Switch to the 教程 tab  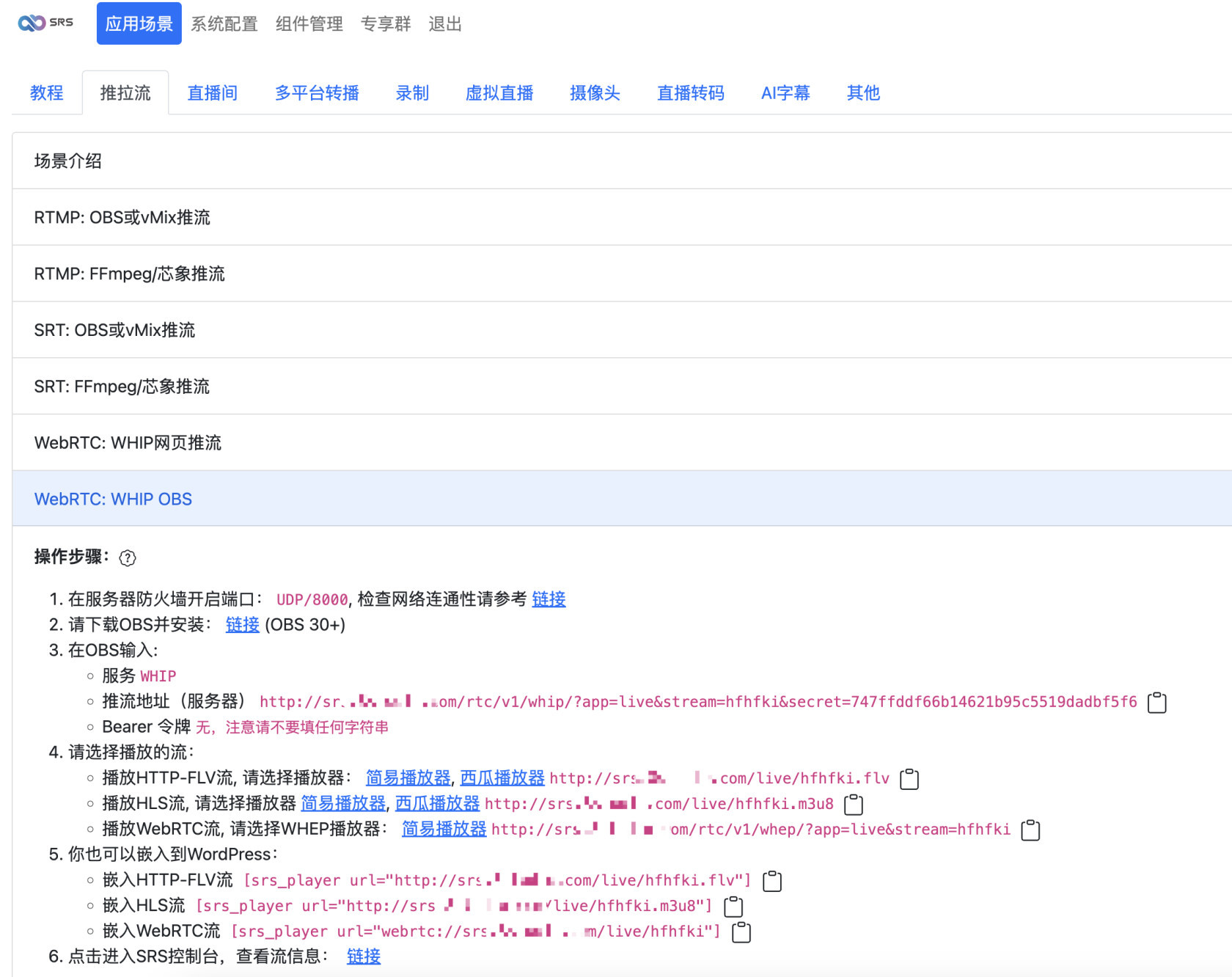coord(47,93)
